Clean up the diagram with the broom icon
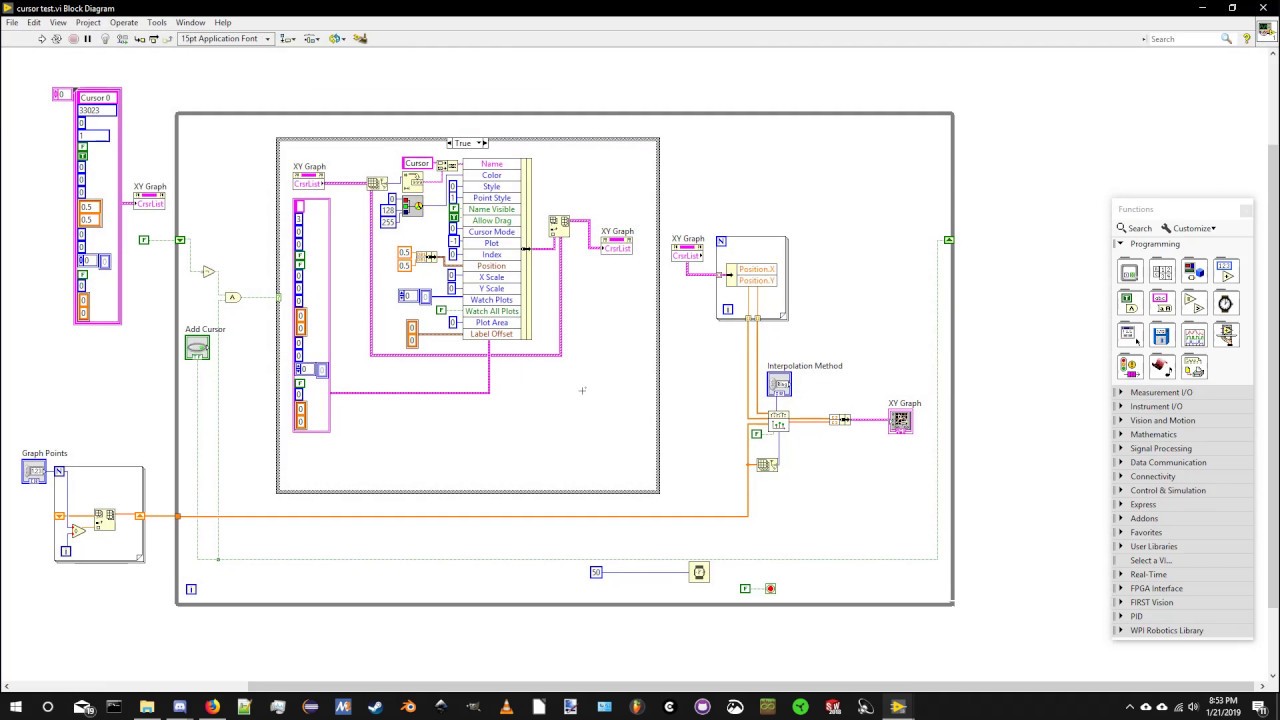This screenshot has width=1280, height=720. [x=360, y=39]
